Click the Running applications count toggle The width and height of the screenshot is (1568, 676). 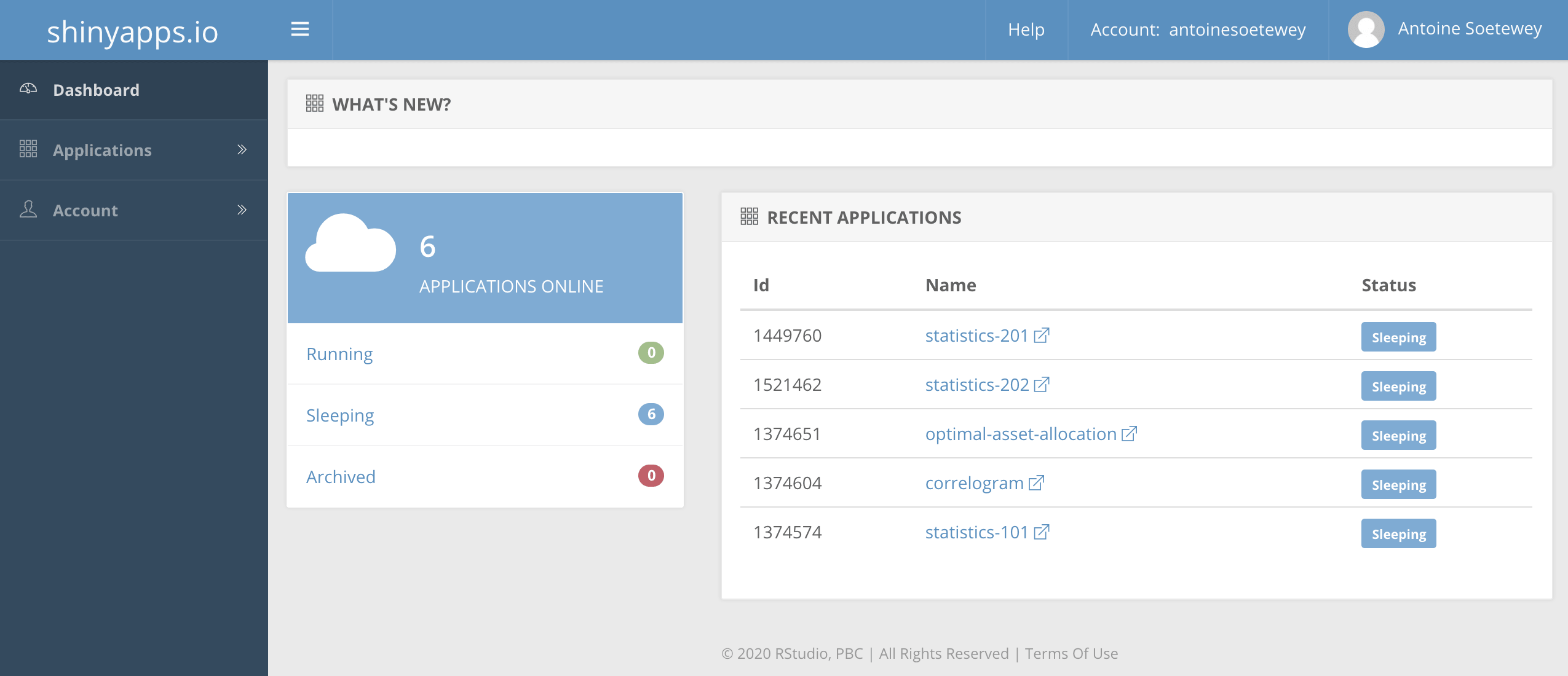point(651,352)
